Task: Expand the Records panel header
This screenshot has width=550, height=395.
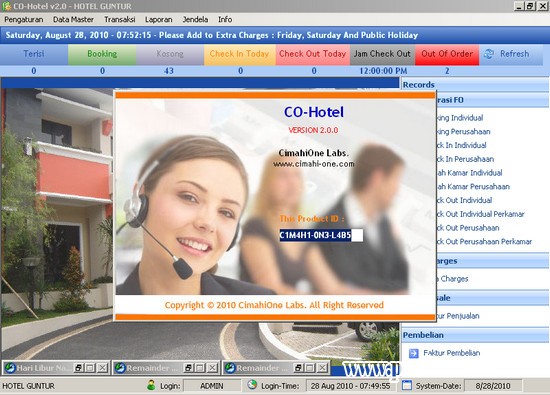Action: click(475, 85)
